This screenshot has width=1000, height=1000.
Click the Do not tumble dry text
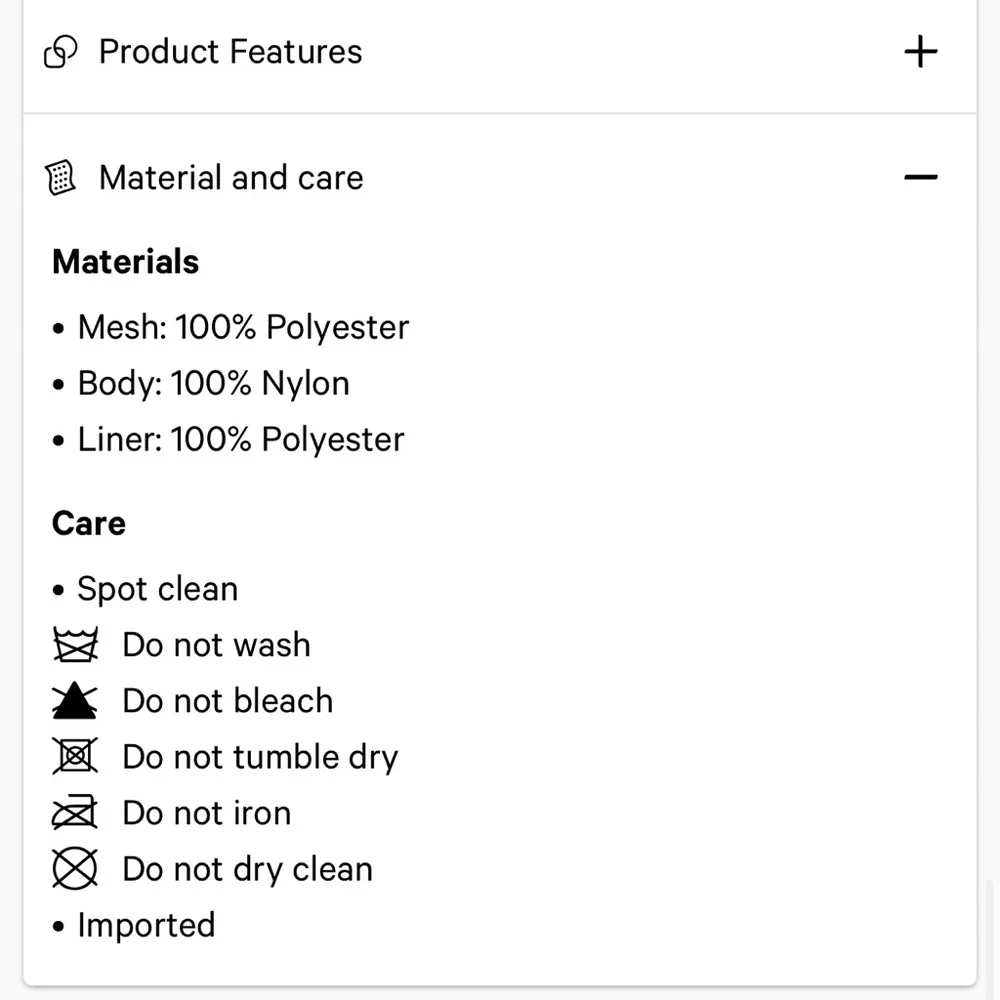260,757
